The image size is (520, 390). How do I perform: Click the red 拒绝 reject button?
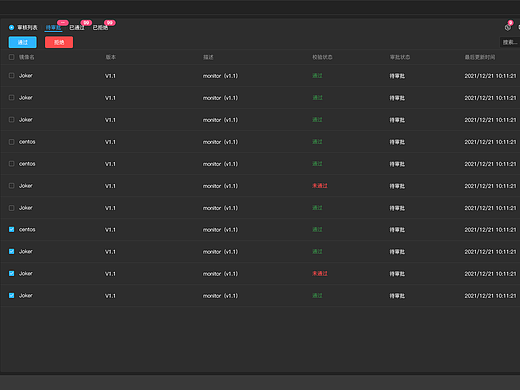point(59,42)
